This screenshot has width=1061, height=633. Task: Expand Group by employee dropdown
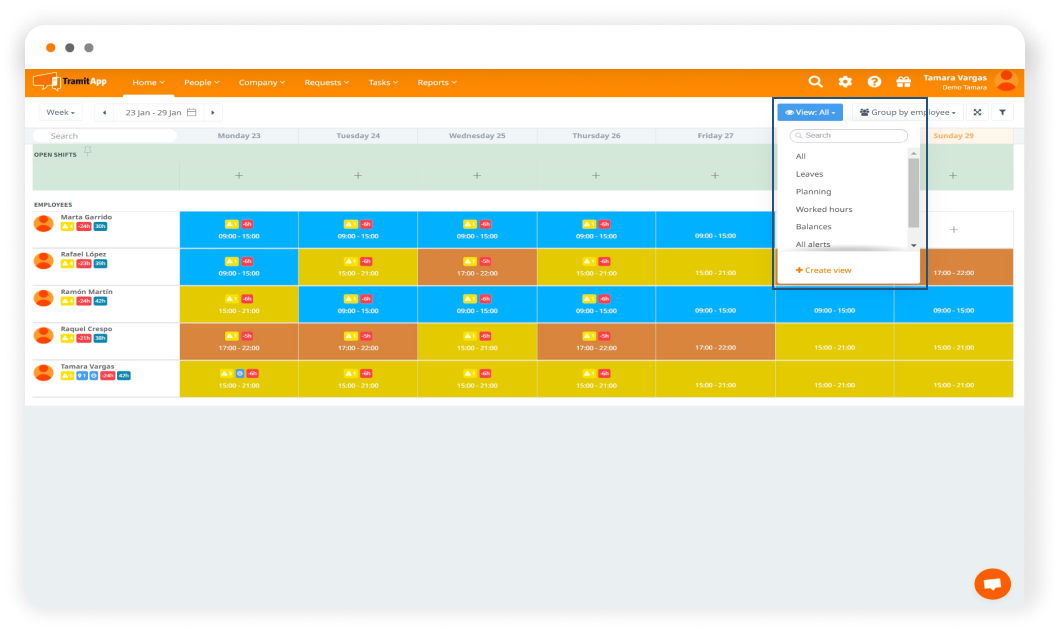tap(908, 113)
